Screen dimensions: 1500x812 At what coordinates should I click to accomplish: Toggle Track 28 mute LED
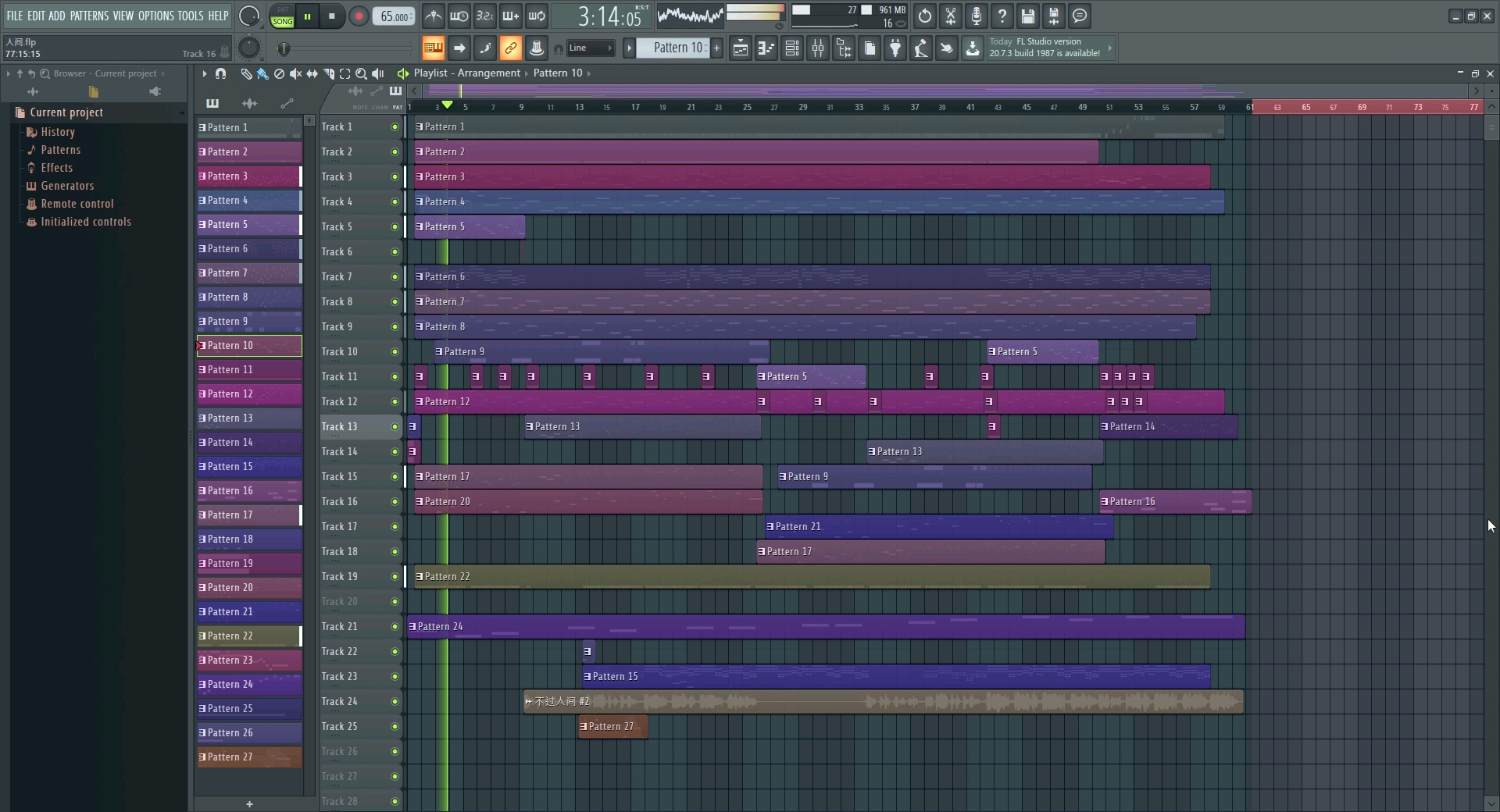395,801
